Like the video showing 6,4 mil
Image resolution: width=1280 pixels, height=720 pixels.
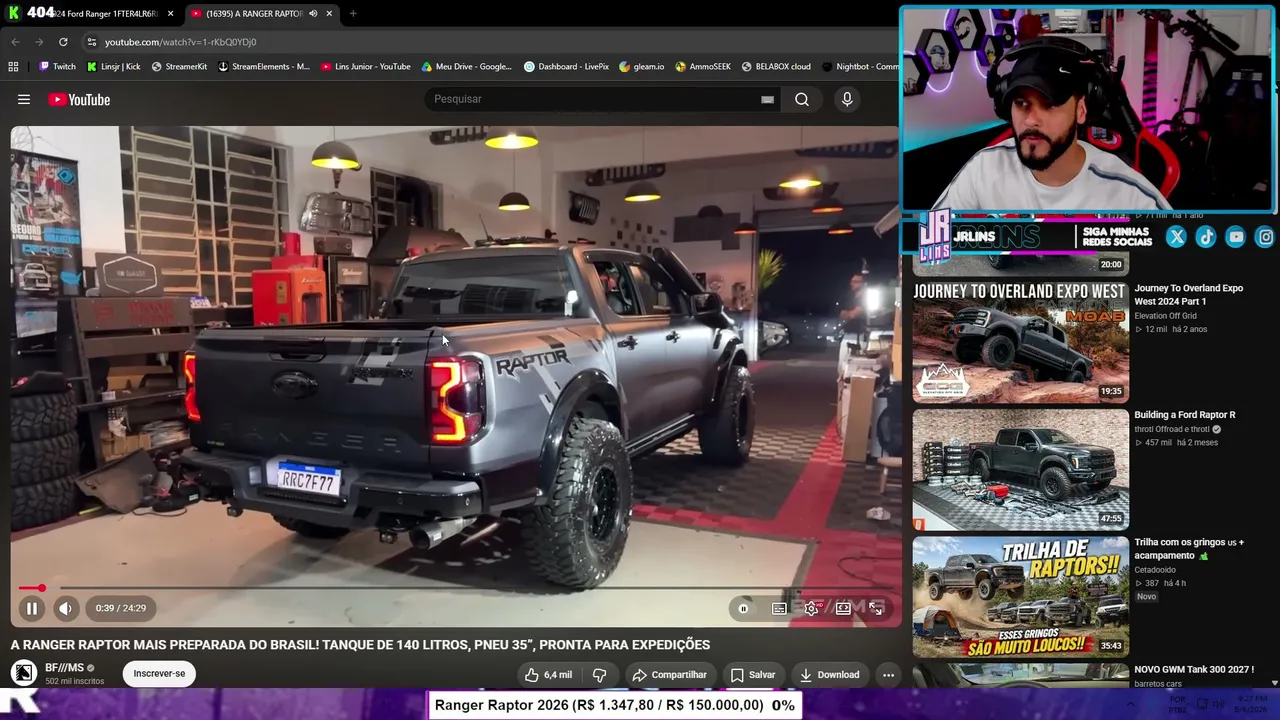[549, 675]
